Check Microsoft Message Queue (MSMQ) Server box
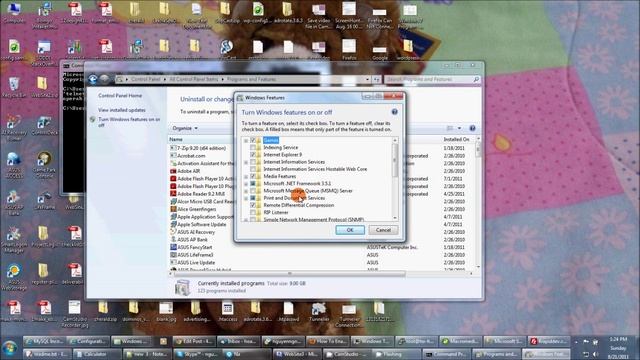 pyautogui.click(x=253, y=191)
